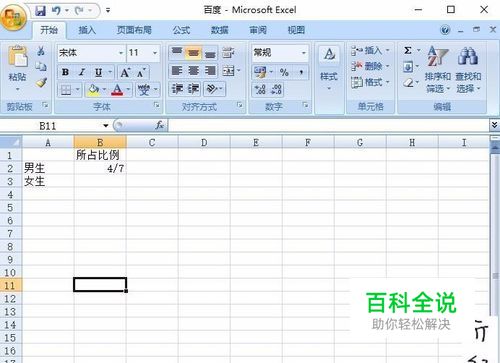Copy the selected cells

coord(41,66)
